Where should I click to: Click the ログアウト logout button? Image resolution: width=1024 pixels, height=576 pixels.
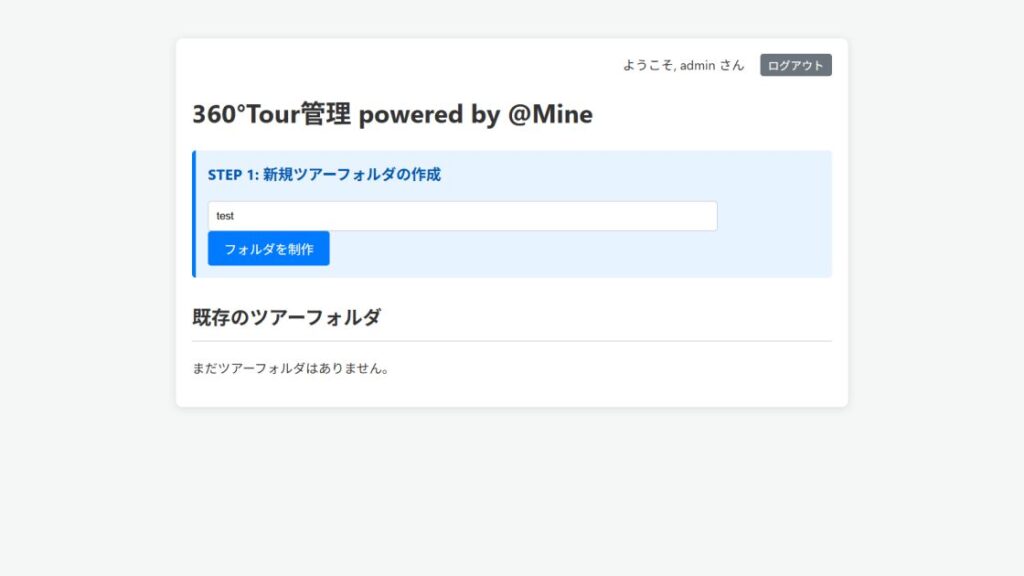[795, 65]
